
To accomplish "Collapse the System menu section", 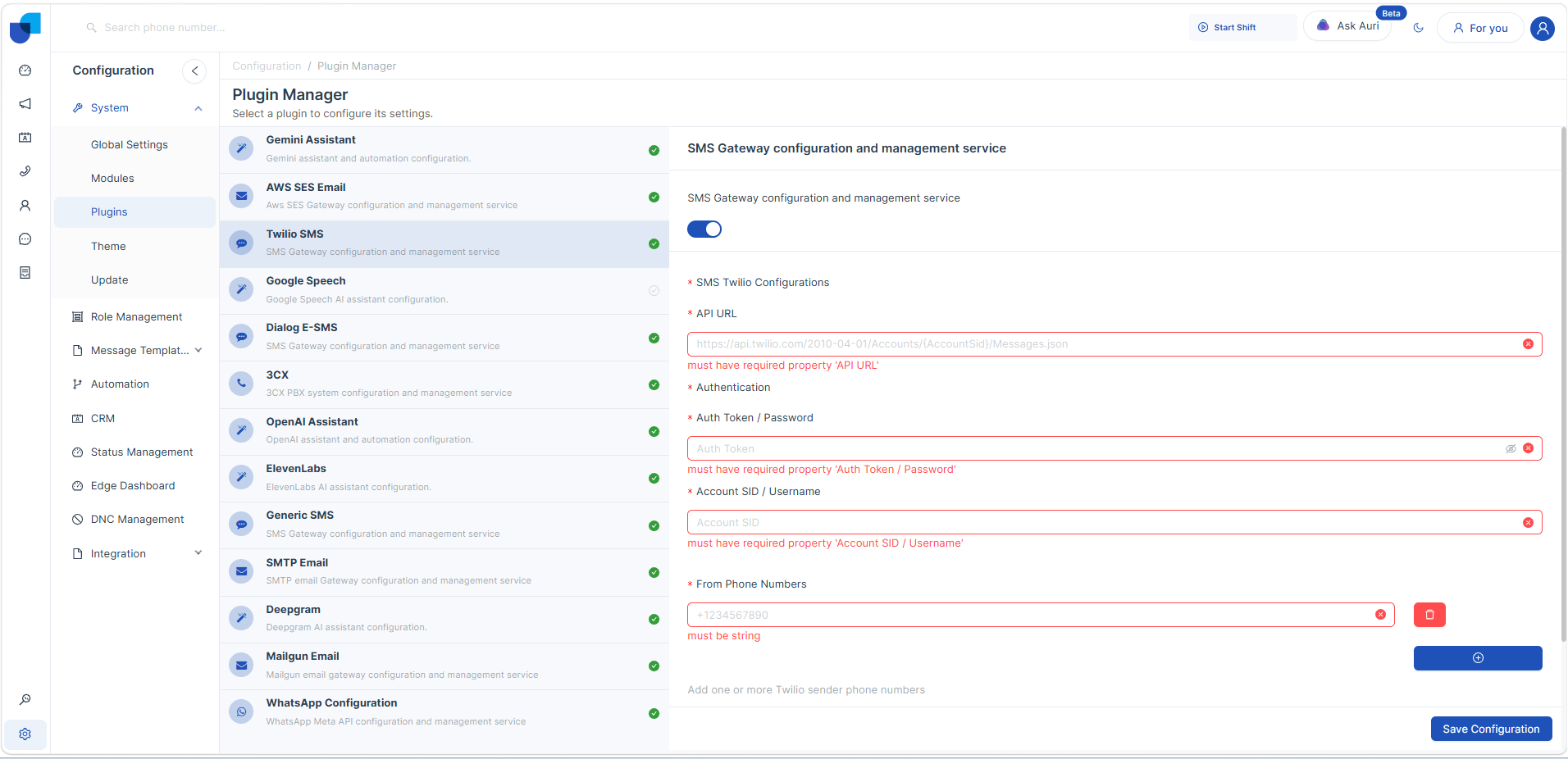I will pos(198,108).
